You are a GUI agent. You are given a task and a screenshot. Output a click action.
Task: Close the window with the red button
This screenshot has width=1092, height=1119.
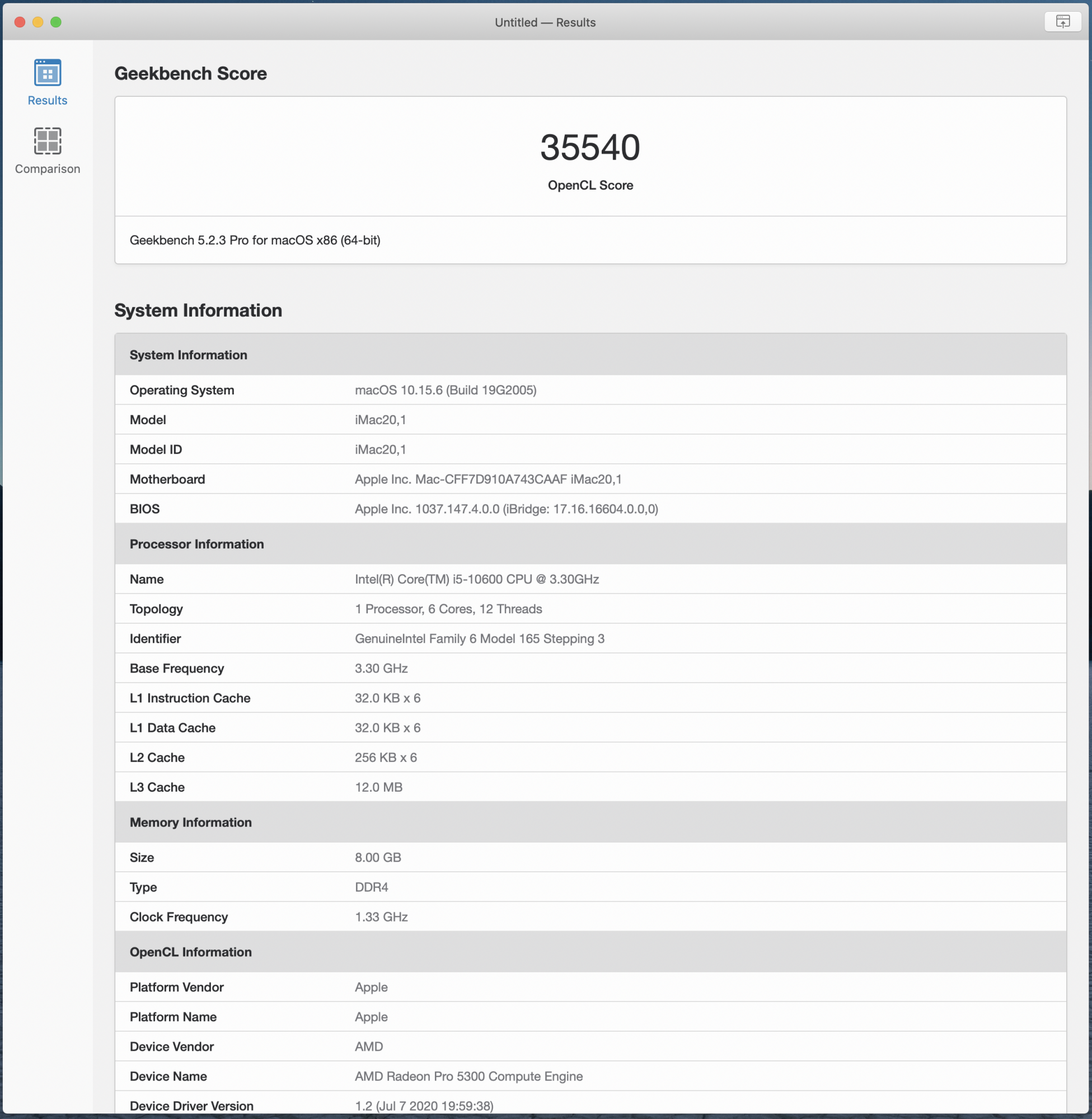(20, 22)
